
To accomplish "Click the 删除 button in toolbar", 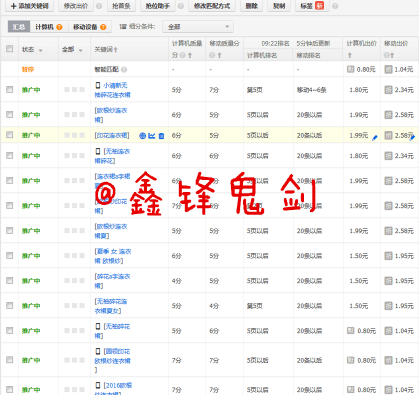I will click(251, 6).
